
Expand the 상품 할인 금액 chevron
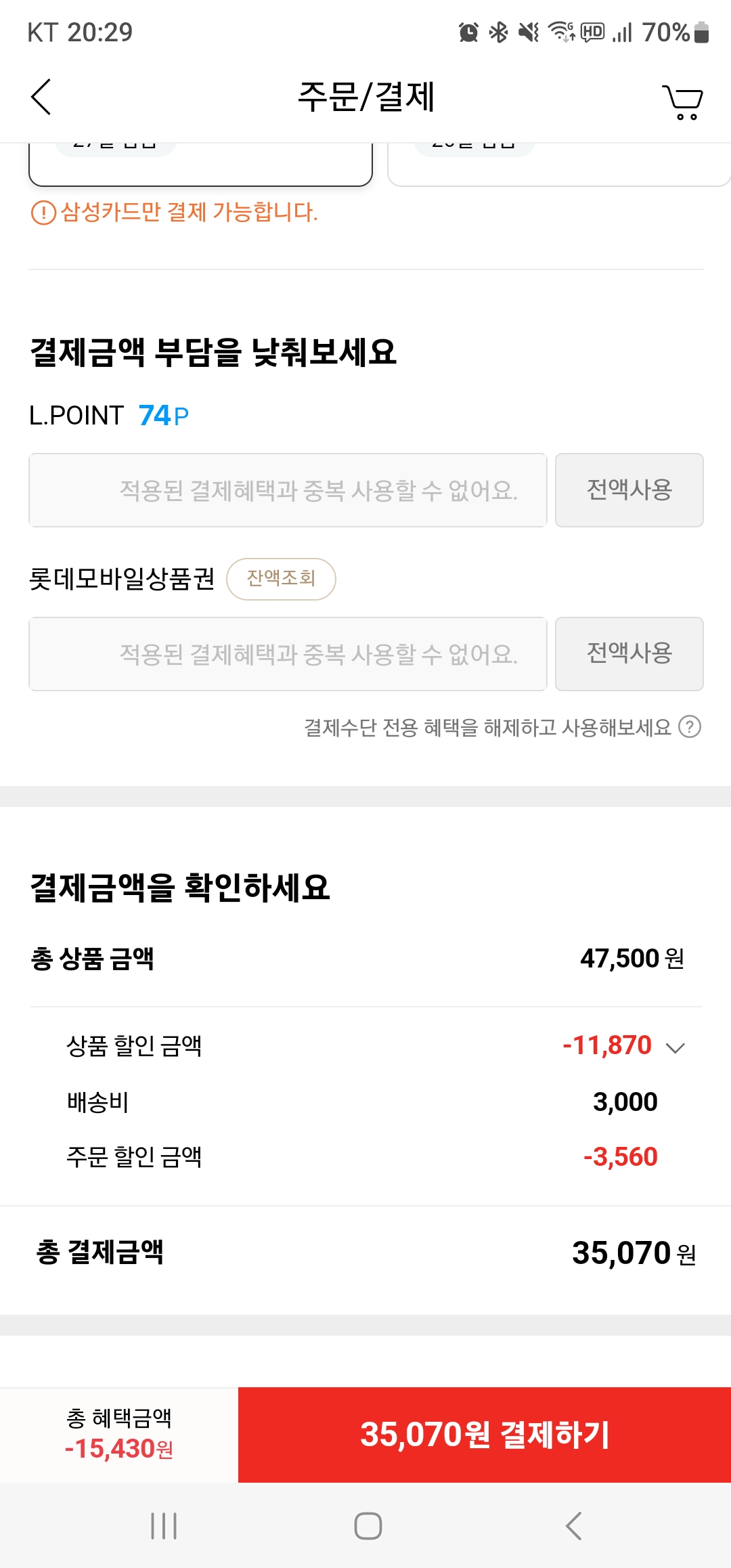pos(675,1048)
